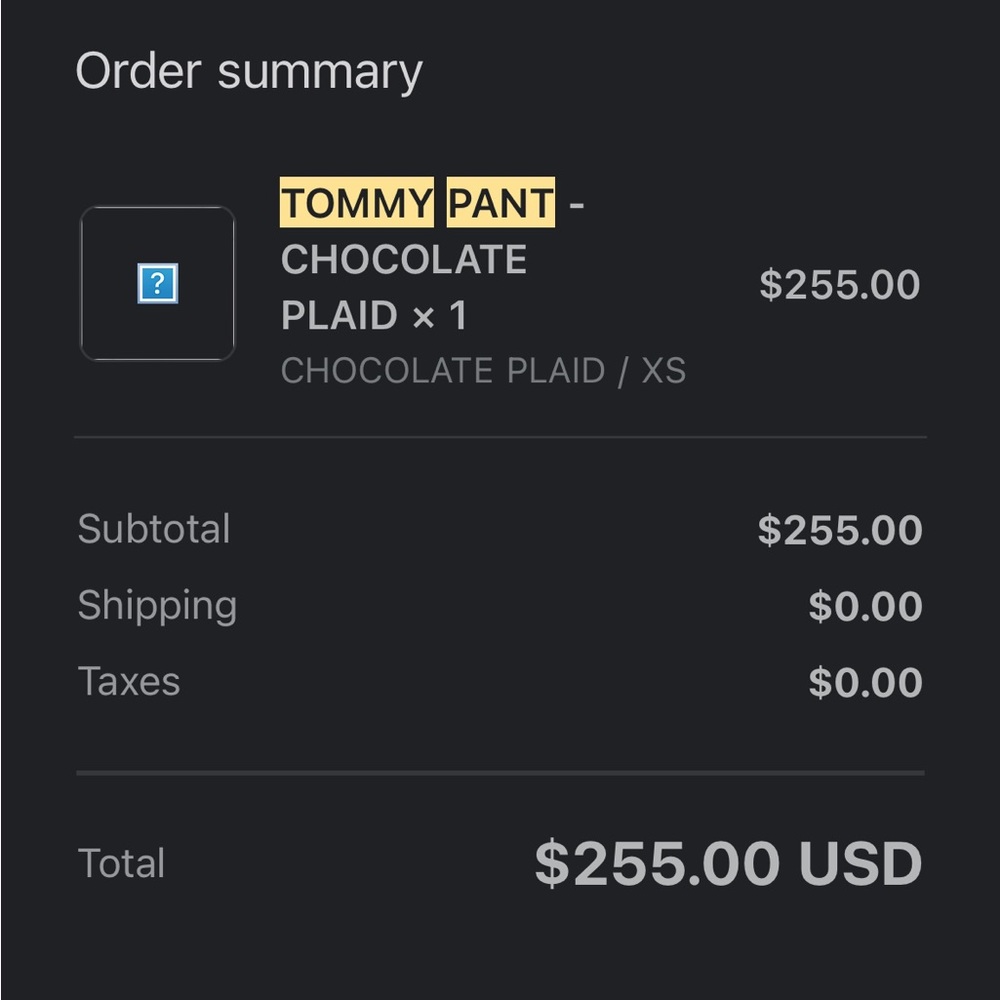Select the Taxes amount $0.00

[865, 683]
